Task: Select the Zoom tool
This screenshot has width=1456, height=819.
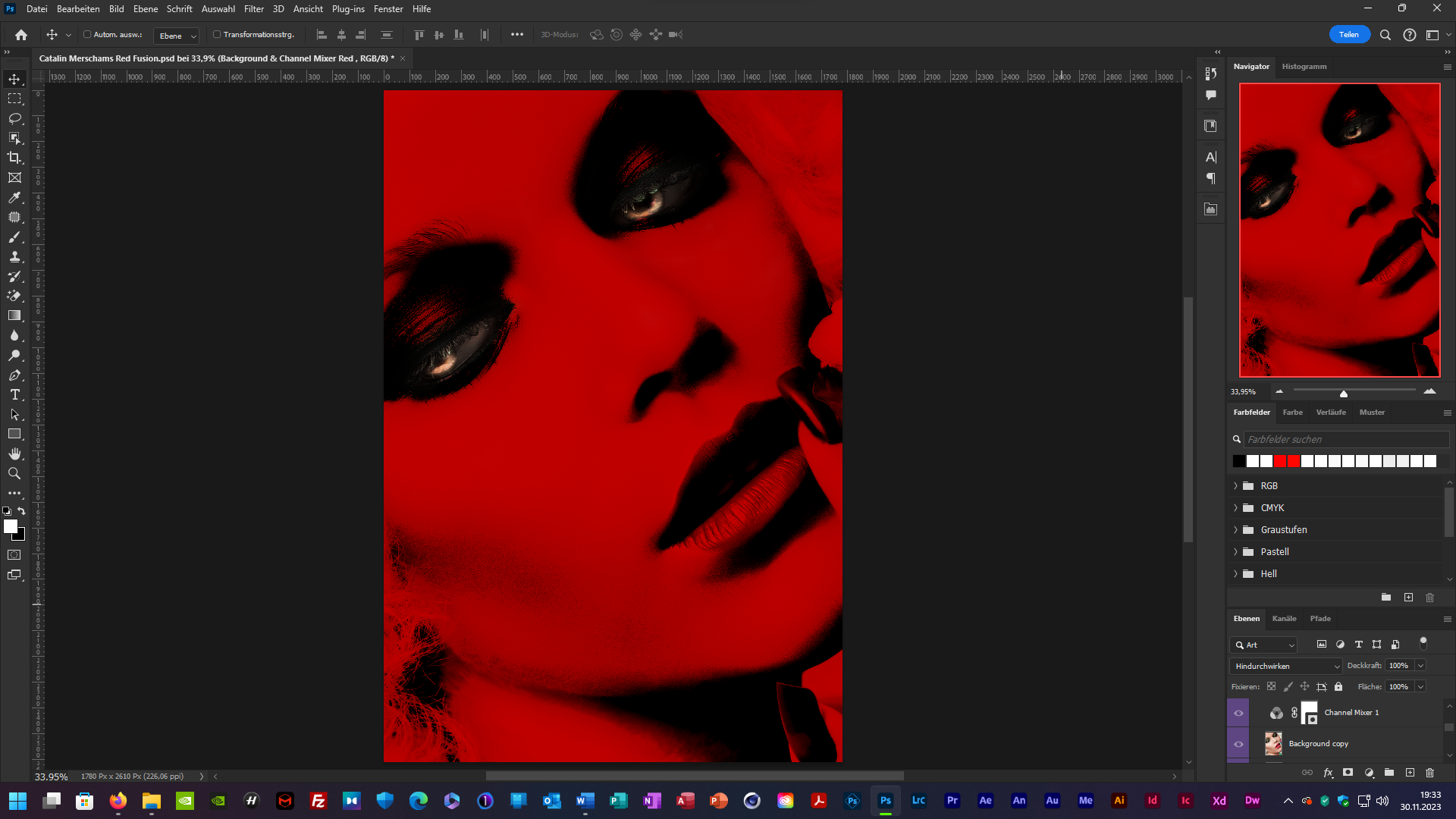Action: tap(14, 473)
